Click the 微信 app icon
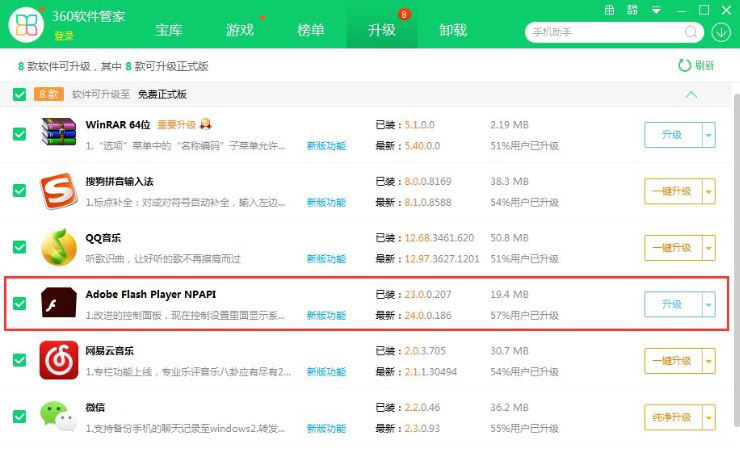The width and height of the screenshot is (740, 451). coord(59,416)
